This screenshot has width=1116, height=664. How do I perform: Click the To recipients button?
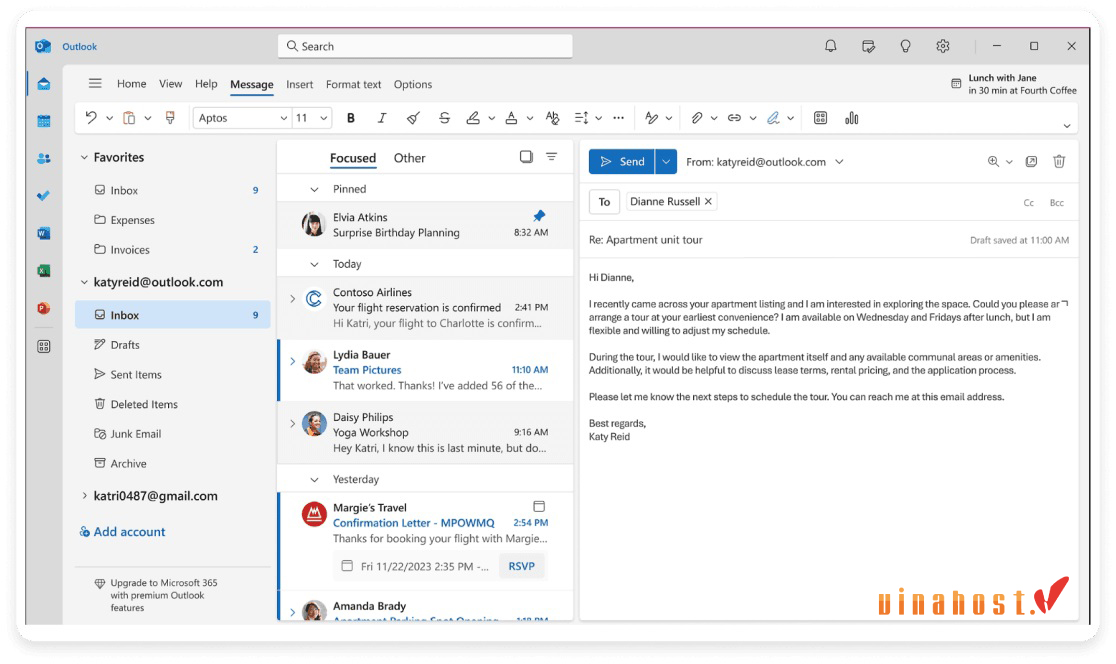[604, 202]
